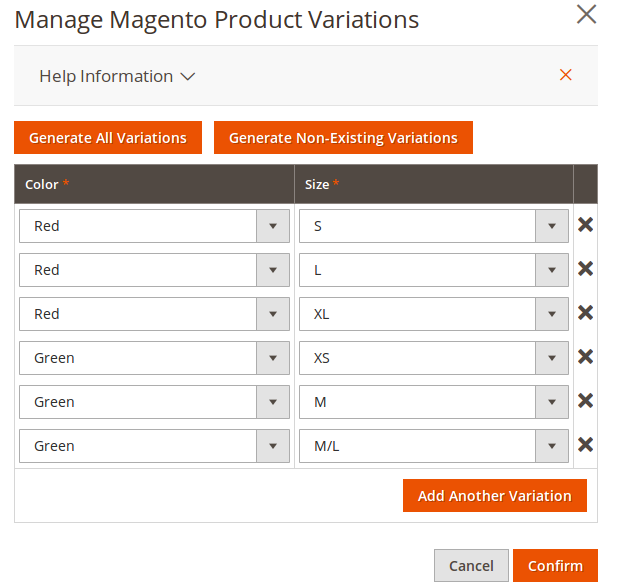Open the Size dropdown showing L
This screenshot has width=617, height=588.
pos(434,270)
